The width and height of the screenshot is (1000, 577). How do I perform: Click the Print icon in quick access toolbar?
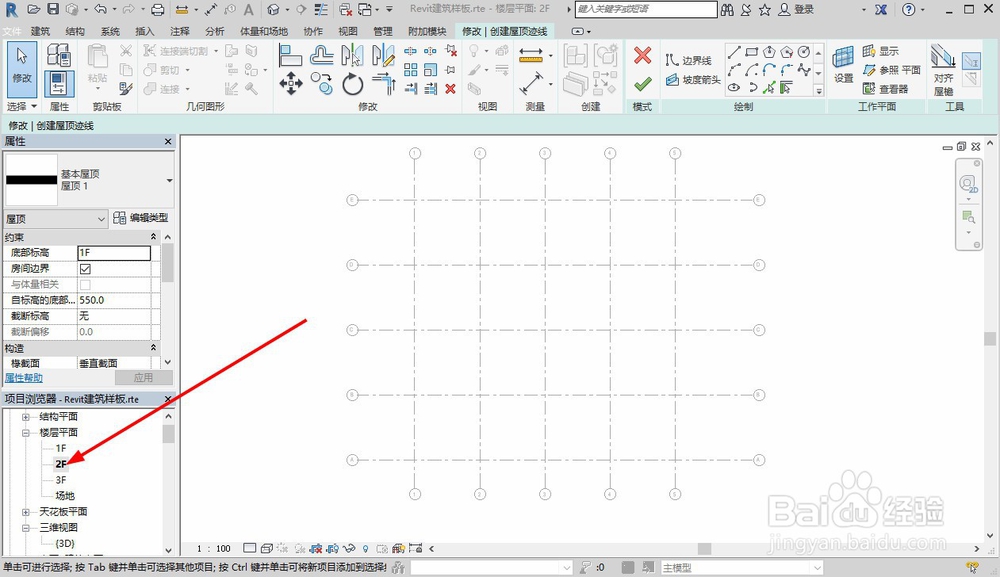(158, 10)
